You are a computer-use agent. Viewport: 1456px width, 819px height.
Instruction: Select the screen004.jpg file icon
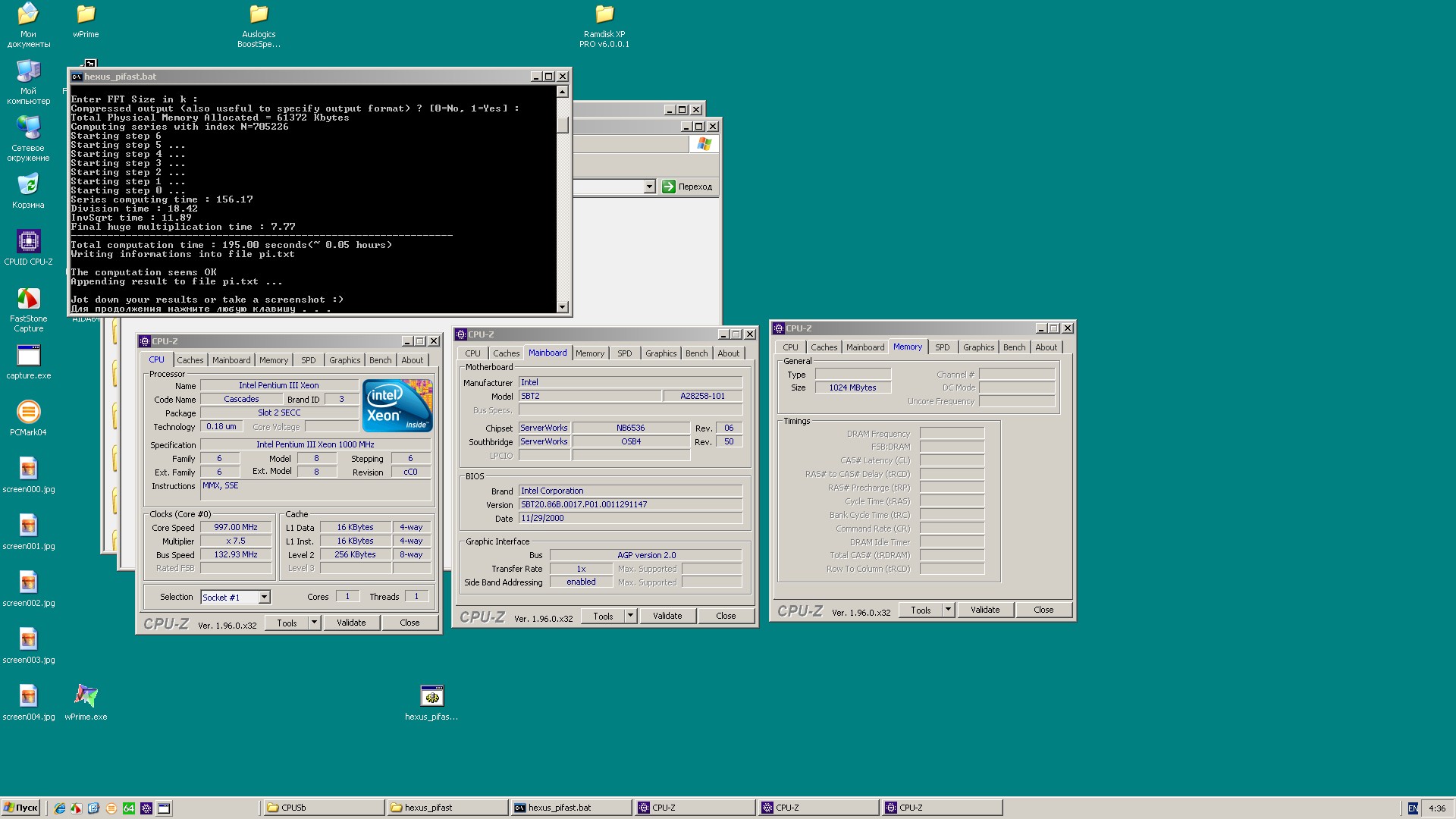point(28,703)
